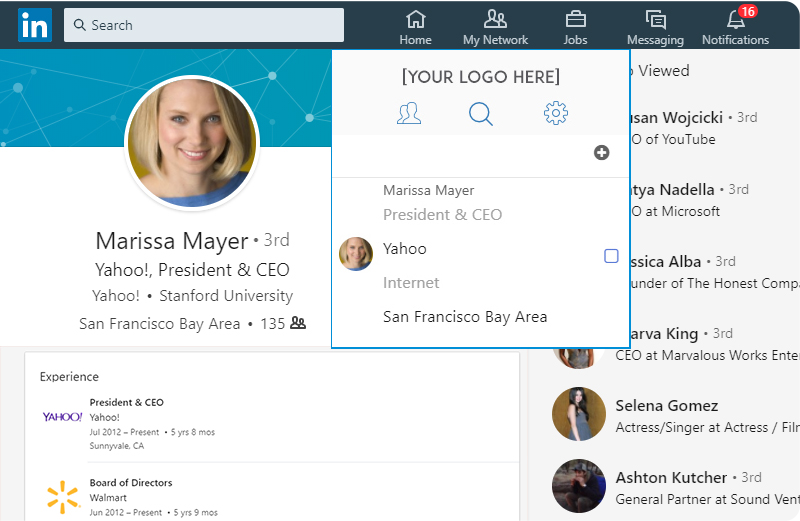Open the President & CEO experience entry
Screen dimensions: 800x521
tap(127, 402)
